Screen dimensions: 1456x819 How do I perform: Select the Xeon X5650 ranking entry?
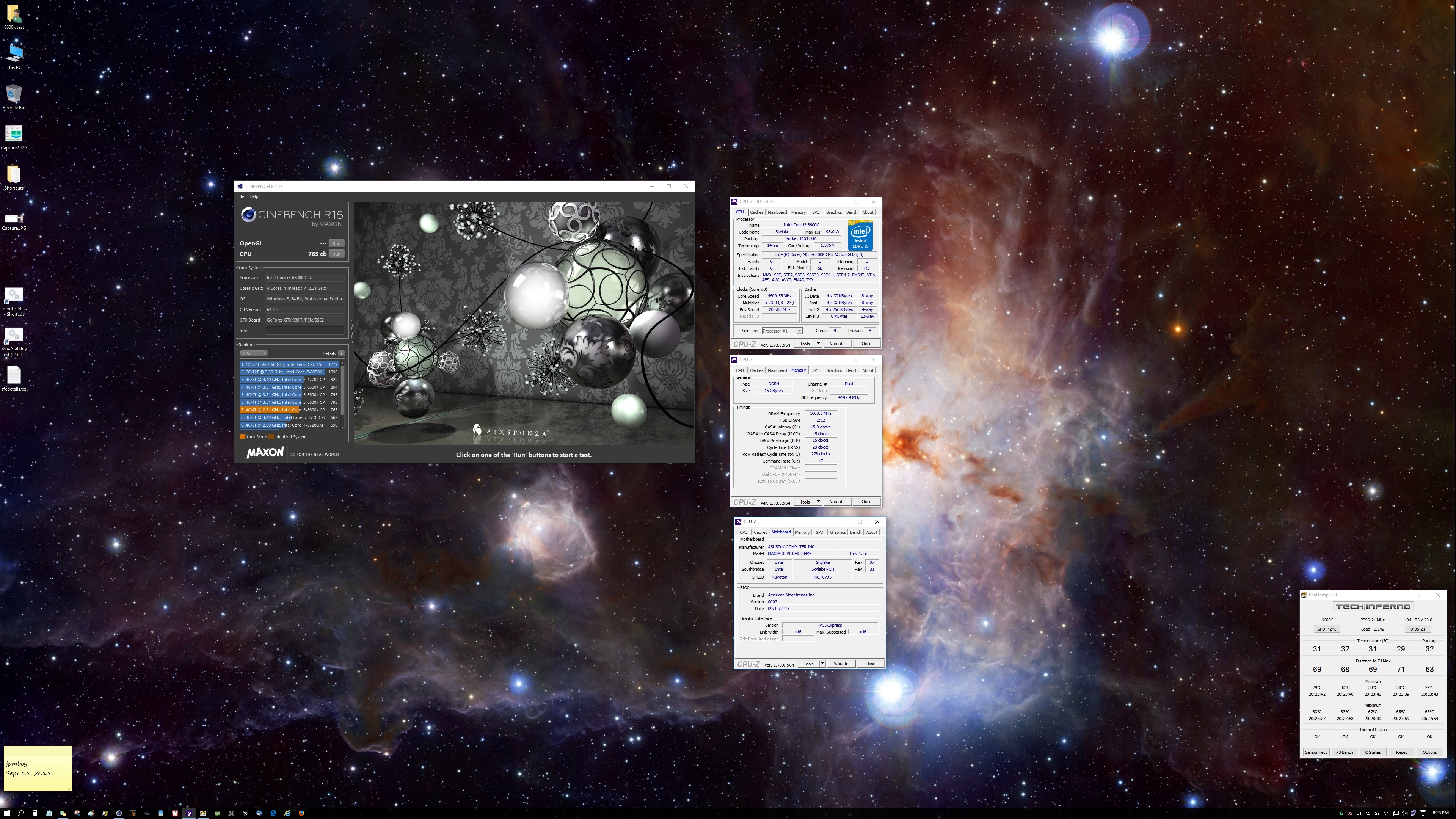pos(289,364)
